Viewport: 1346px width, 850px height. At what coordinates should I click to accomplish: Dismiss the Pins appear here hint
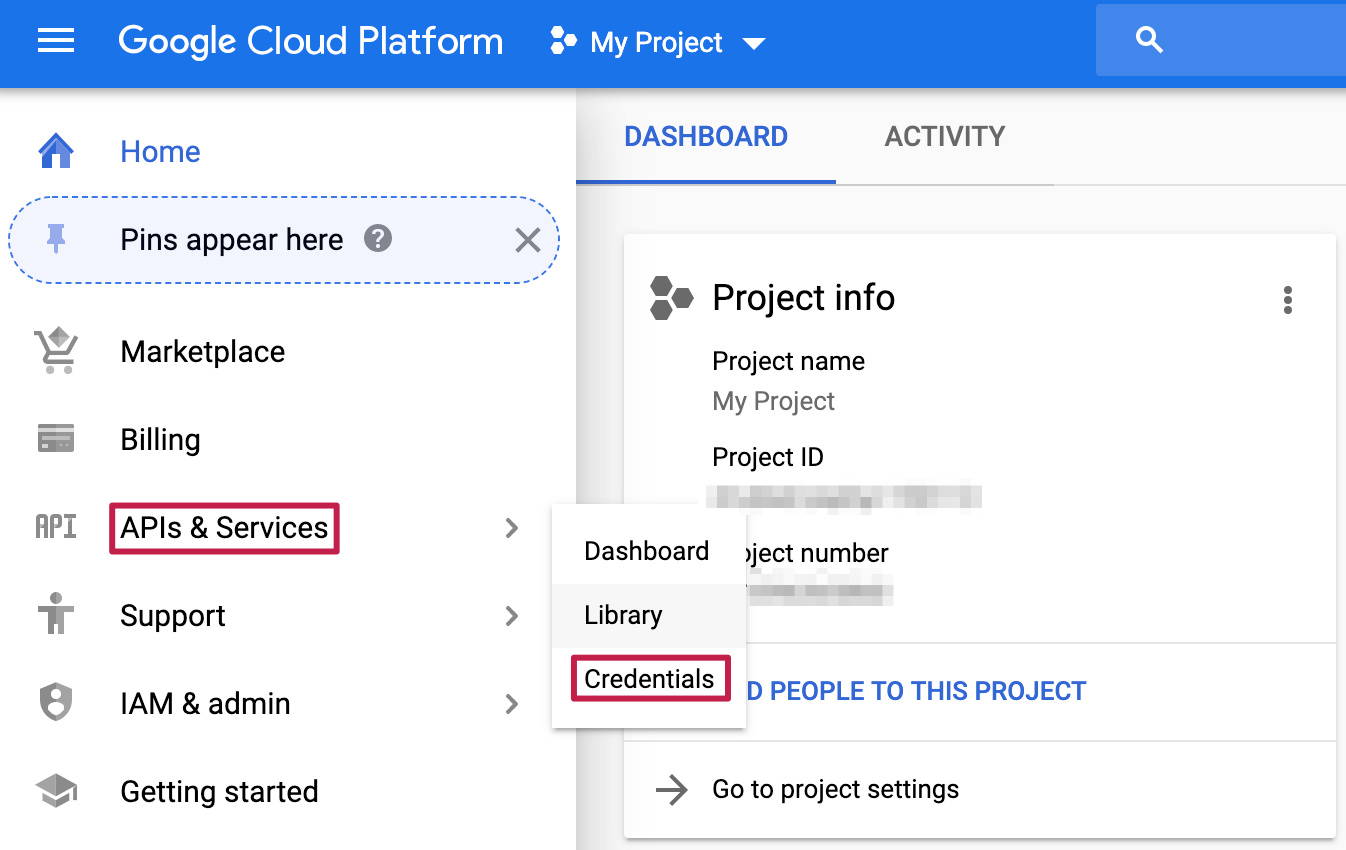point(527,240)
